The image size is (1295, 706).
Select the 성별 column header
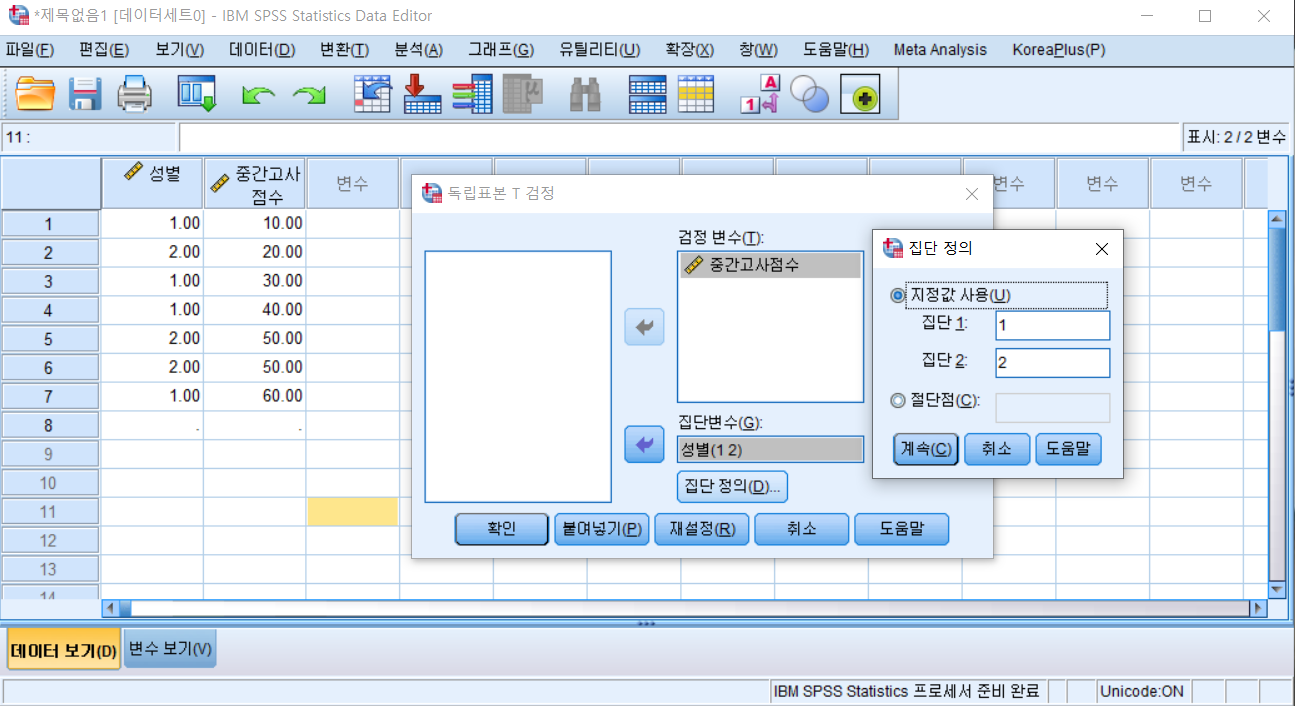click(152, 183)
